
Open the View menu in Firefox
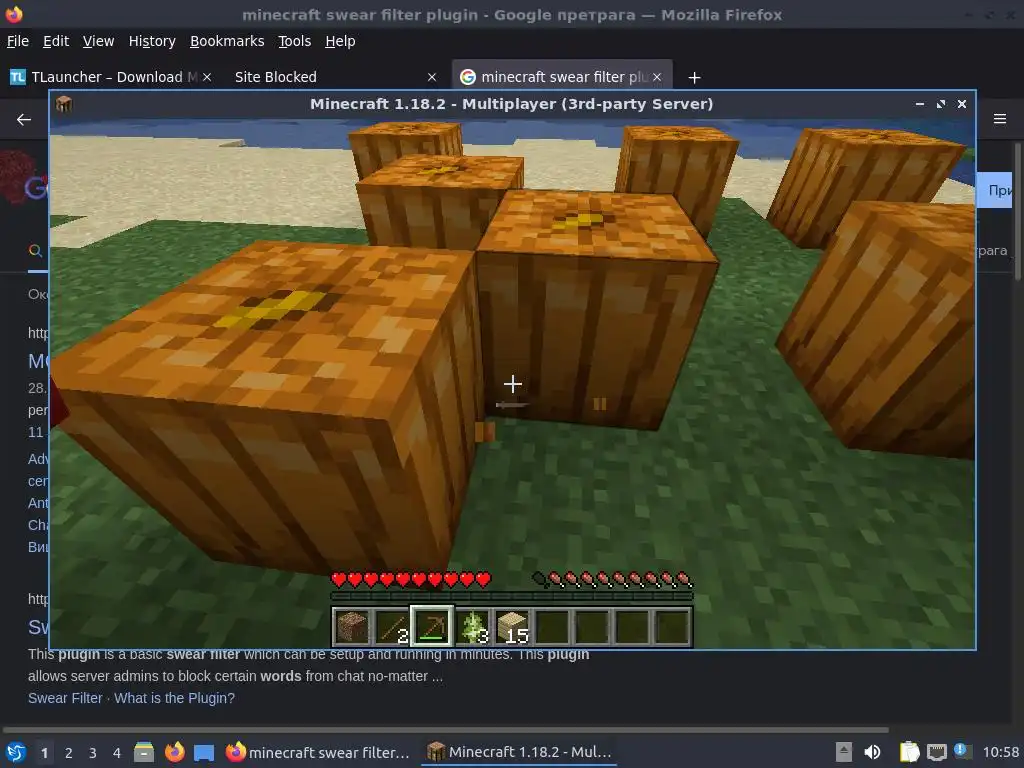tap(99, 41)
